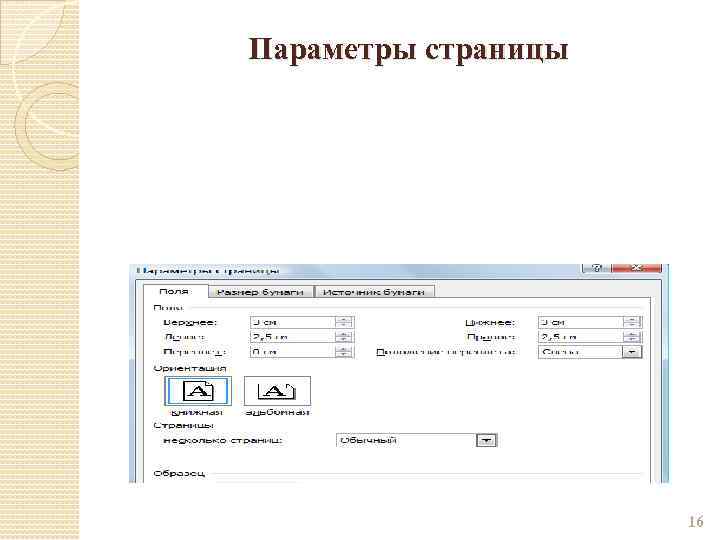Viewport: 720px width, 540px height.
Task: Click the Левое margin input field
Action: pyautogui.click(x=292, y=337)
